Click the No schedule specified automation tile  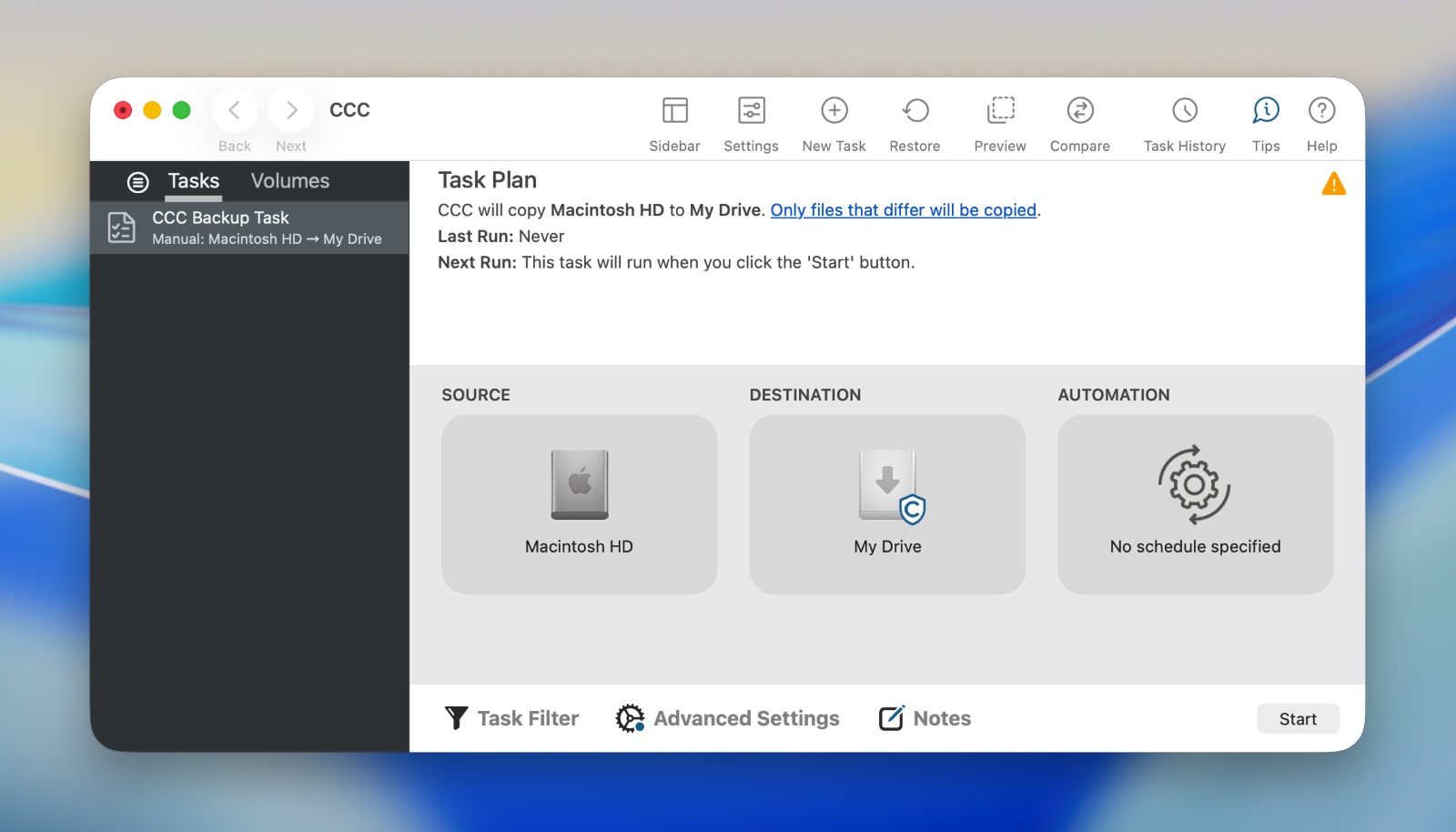(1195, 504)
